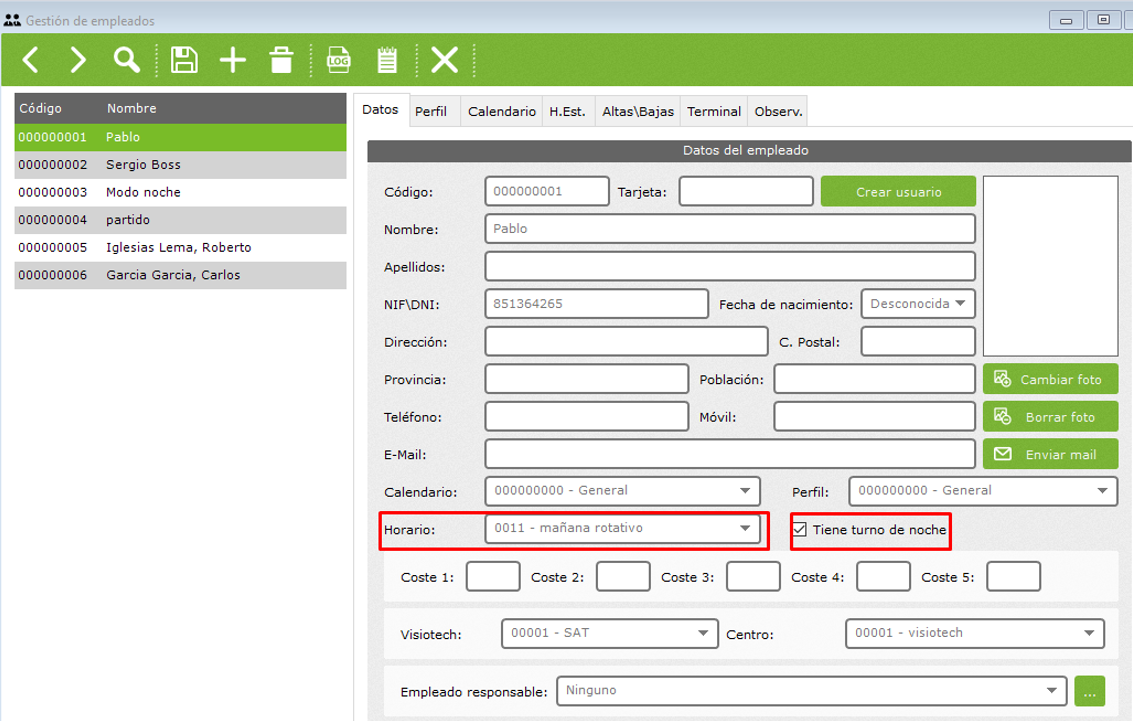Open the Calendario dropdown list
The image size is (1133, 721).
(744, 491)
